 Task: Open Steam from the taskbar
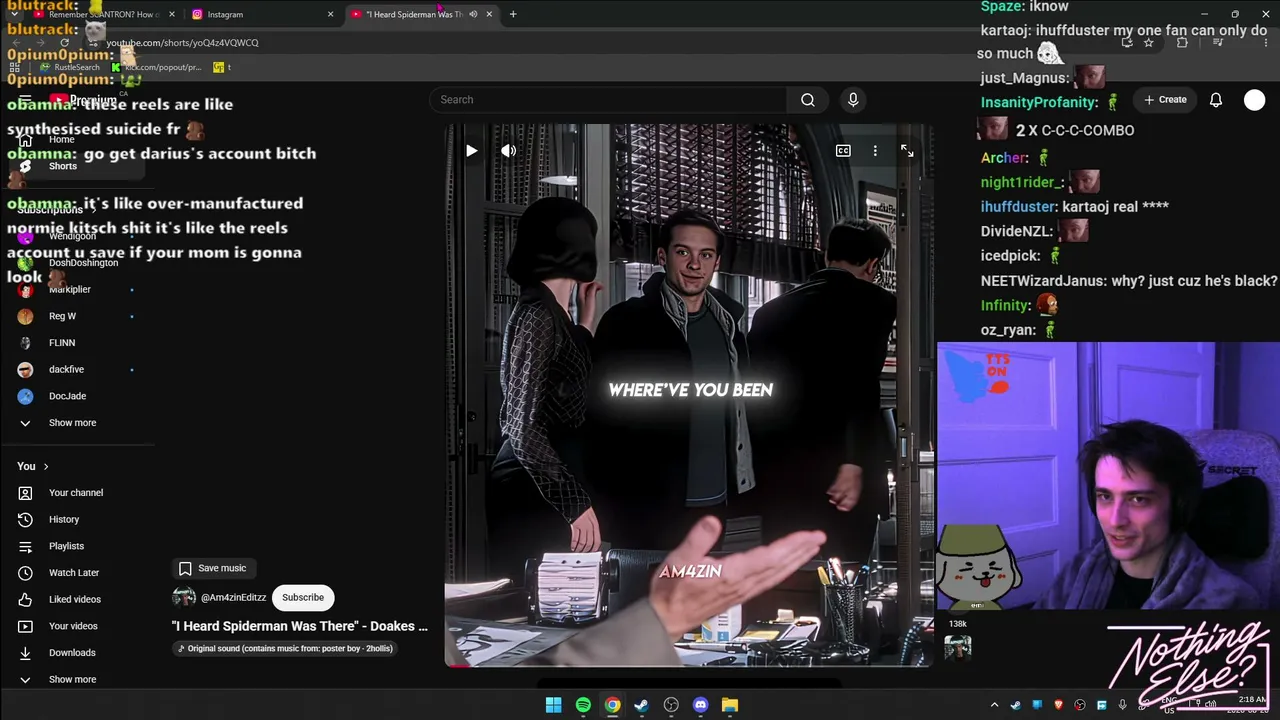point(641,705)
